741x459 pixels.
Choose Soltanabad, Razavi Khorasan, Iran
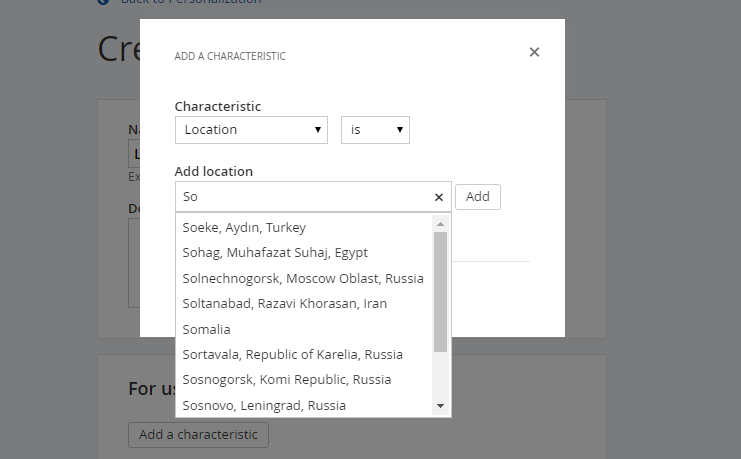coord(304,303)
